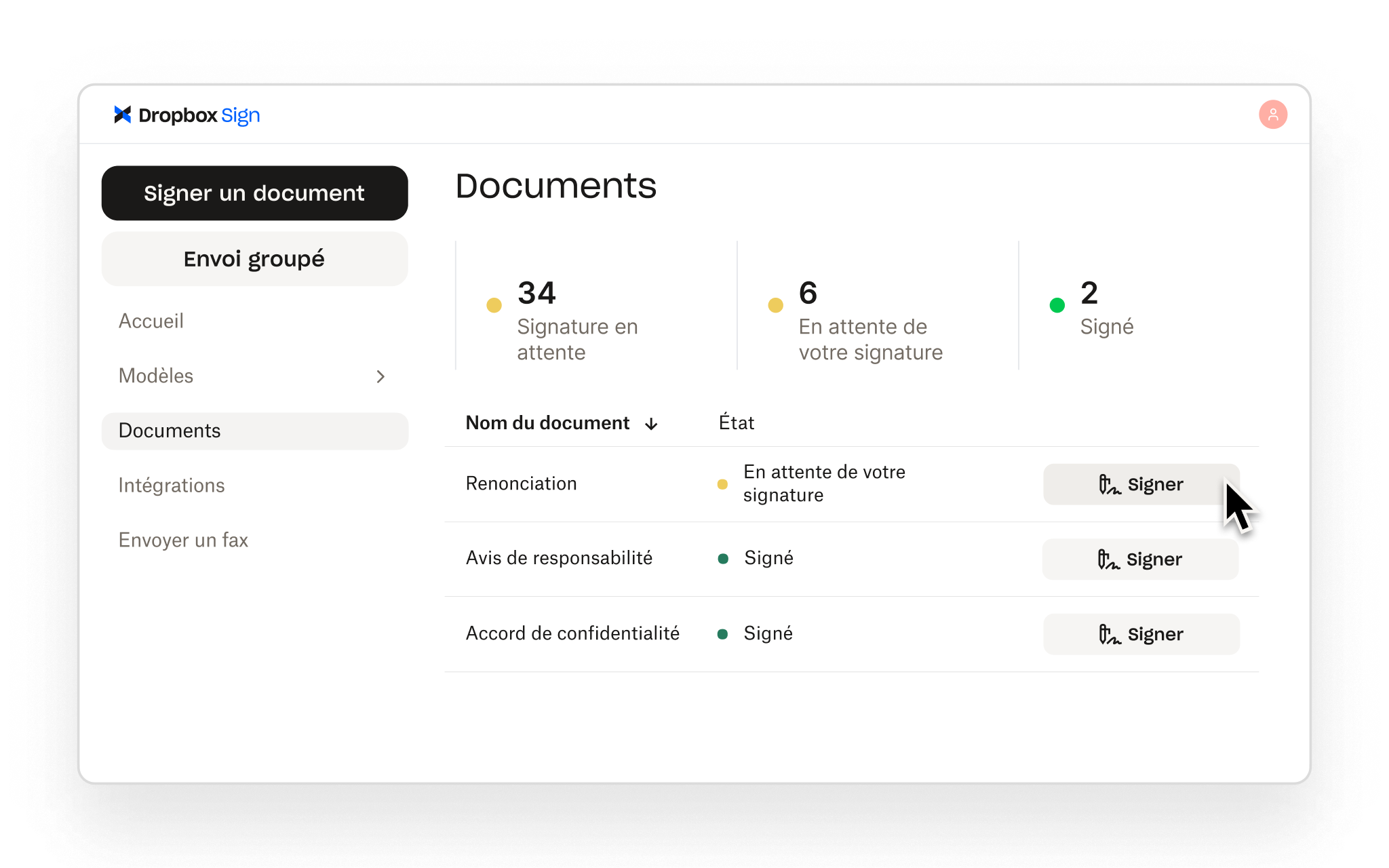Click Signé status of Accord de confidentialité
1389x868 pixels.
point(768,633)
